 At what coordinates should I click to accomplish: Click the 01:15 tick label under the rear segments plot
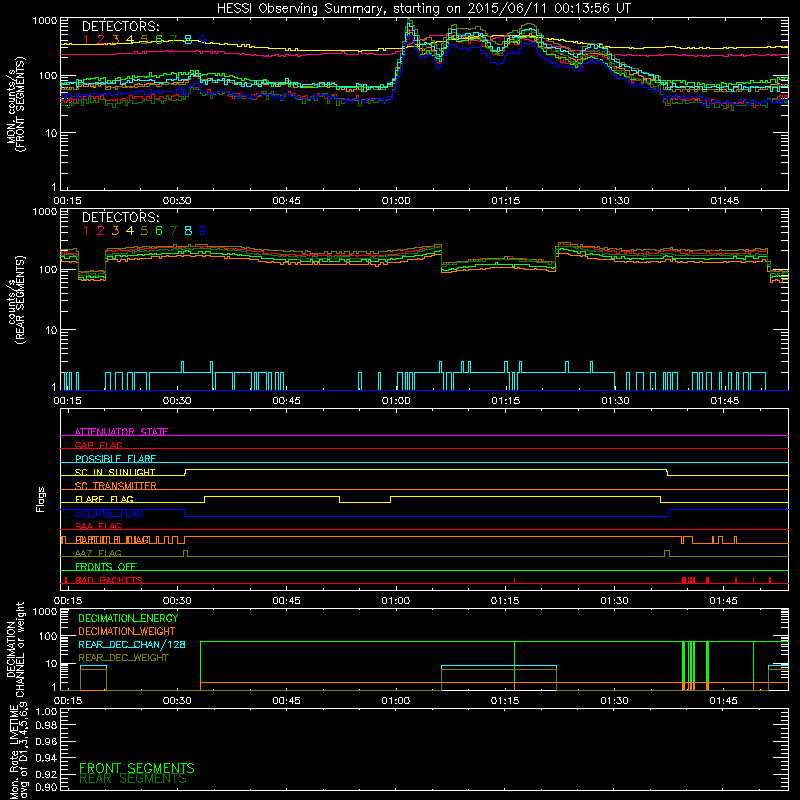(x=506, y=401)
